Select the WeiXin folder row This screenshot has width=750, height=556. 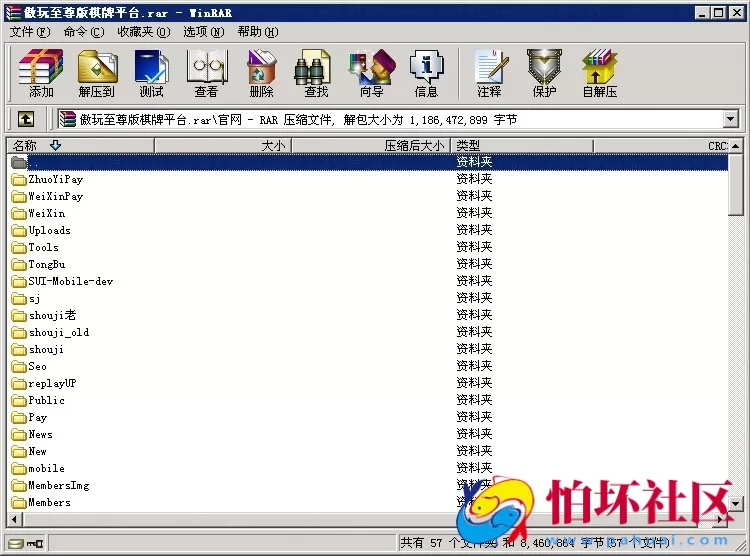[368, 213]
